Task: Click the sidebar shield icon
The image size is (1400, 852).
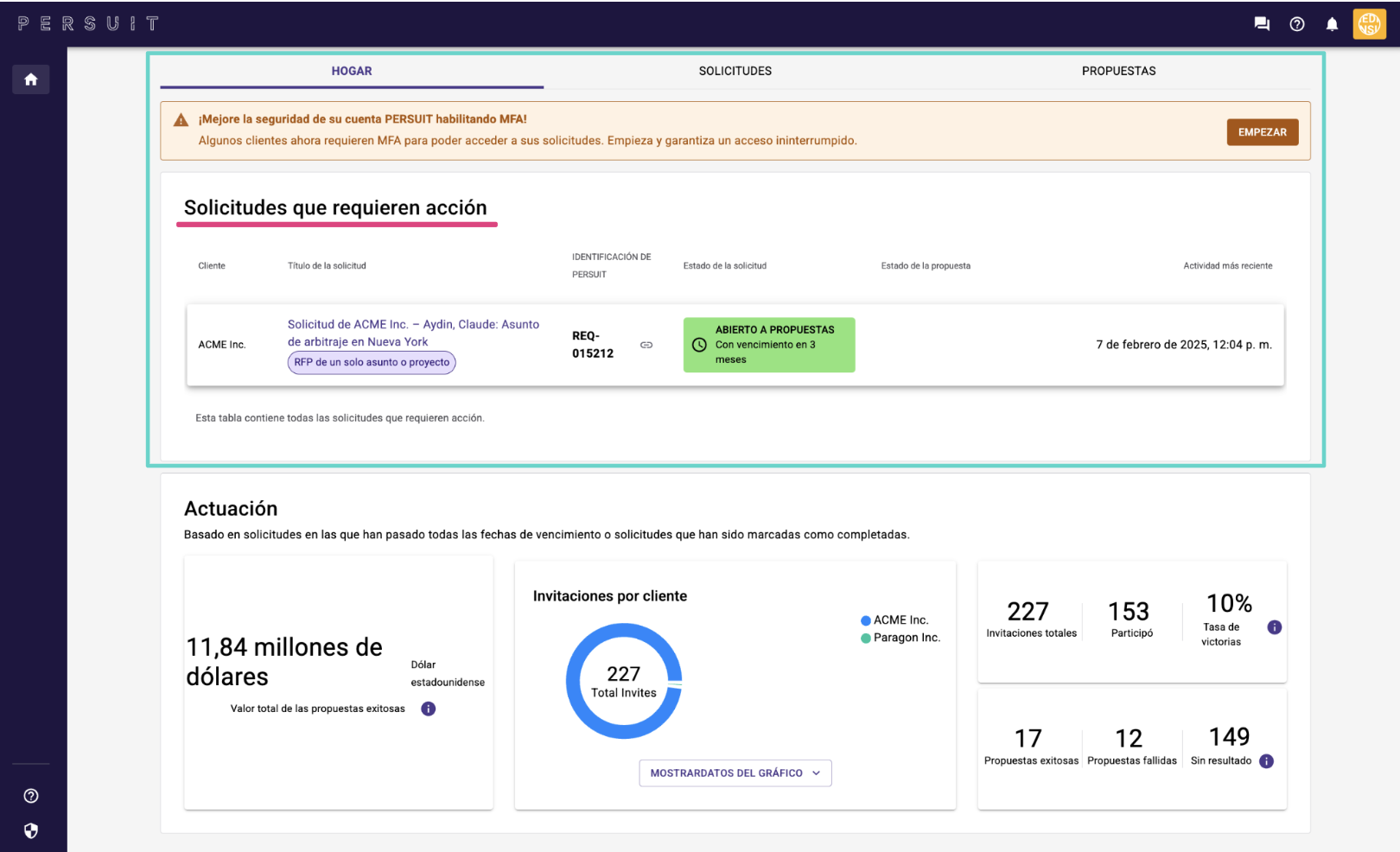Action: (31, 830)
